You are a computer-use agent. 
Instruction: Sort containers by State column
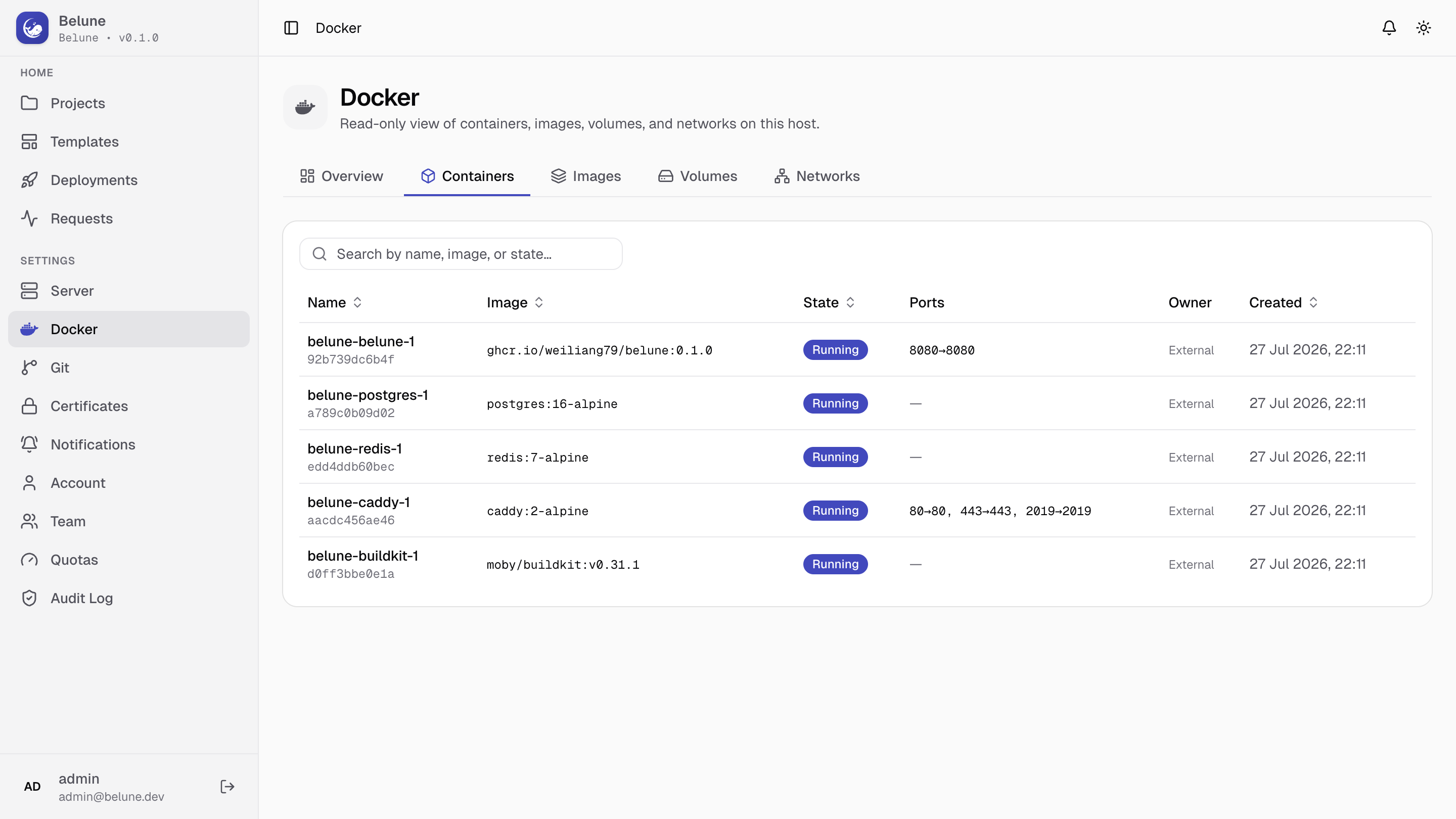829,302
